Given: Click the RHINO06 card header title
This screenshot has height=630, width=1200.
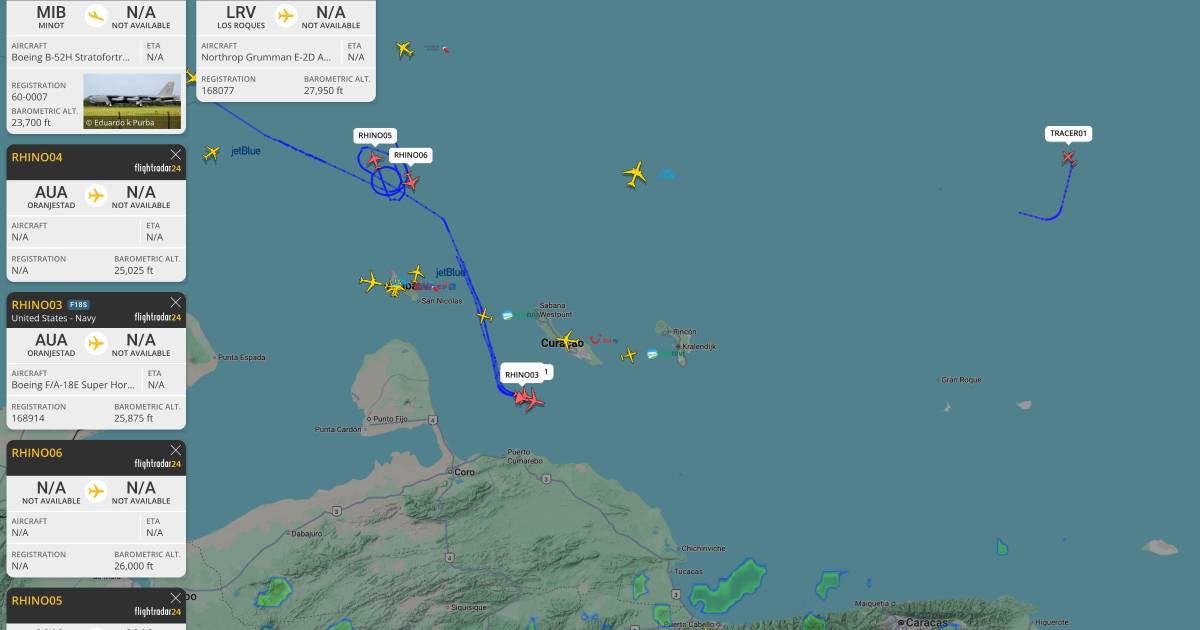Looking at the screenshot, I should (37, 453).
